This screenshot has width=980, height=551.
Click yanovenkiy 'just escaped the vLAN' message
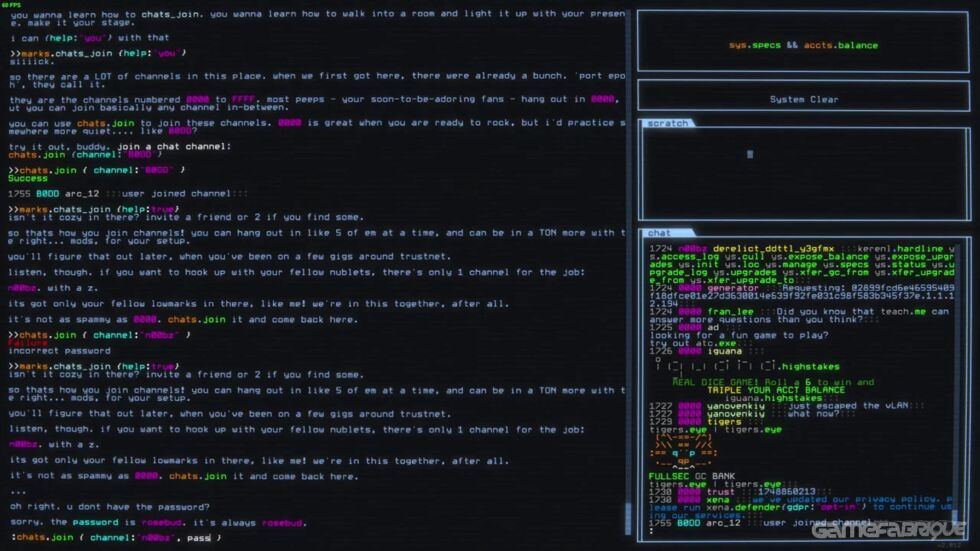pyautogui.click(x=786, y=405)
